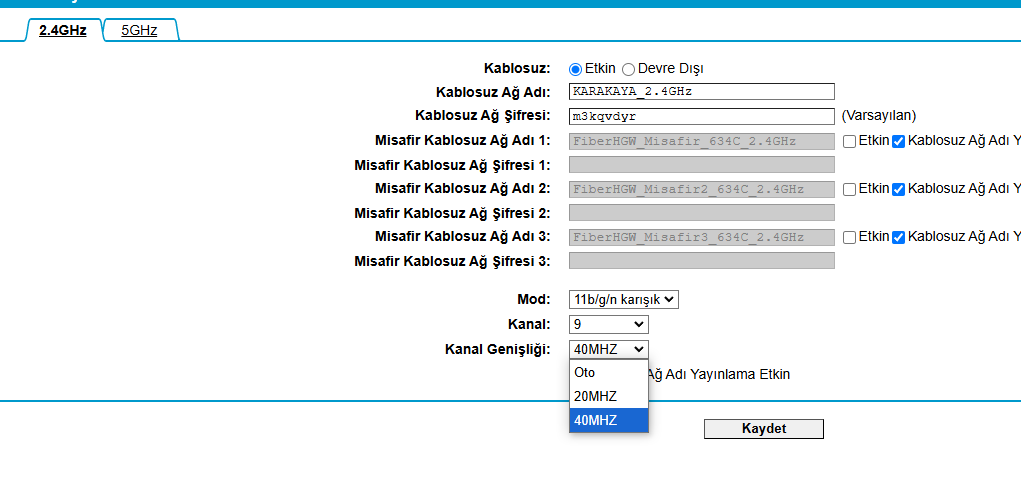Uncheck Kablosuz Ağ Adı checkbox for Misafir 3
The image size is (1021, 497).
899,238
